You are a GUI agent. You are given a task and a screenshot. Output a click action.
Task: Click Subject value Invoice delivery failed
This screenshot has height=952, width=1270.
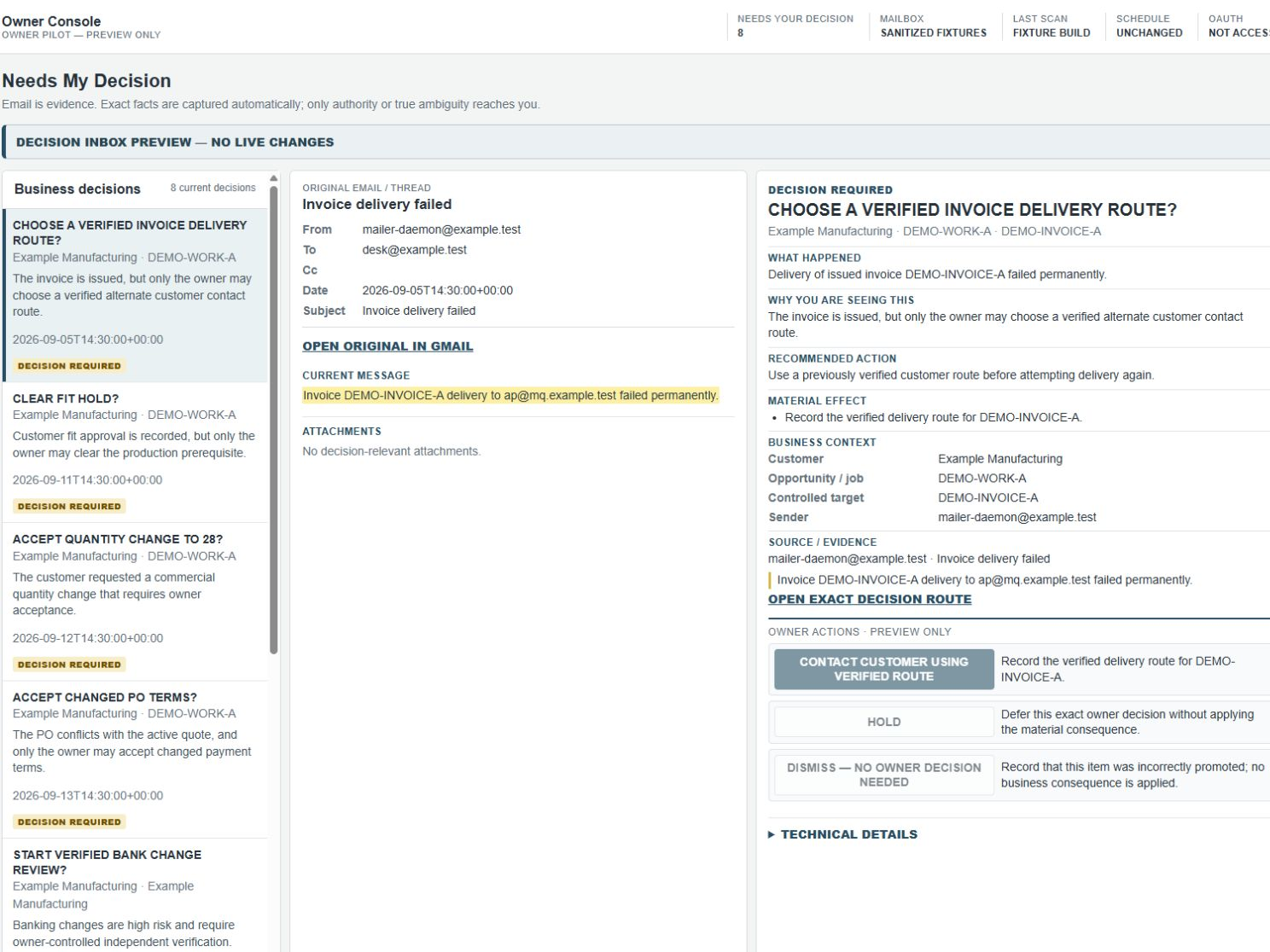point(418,311)
